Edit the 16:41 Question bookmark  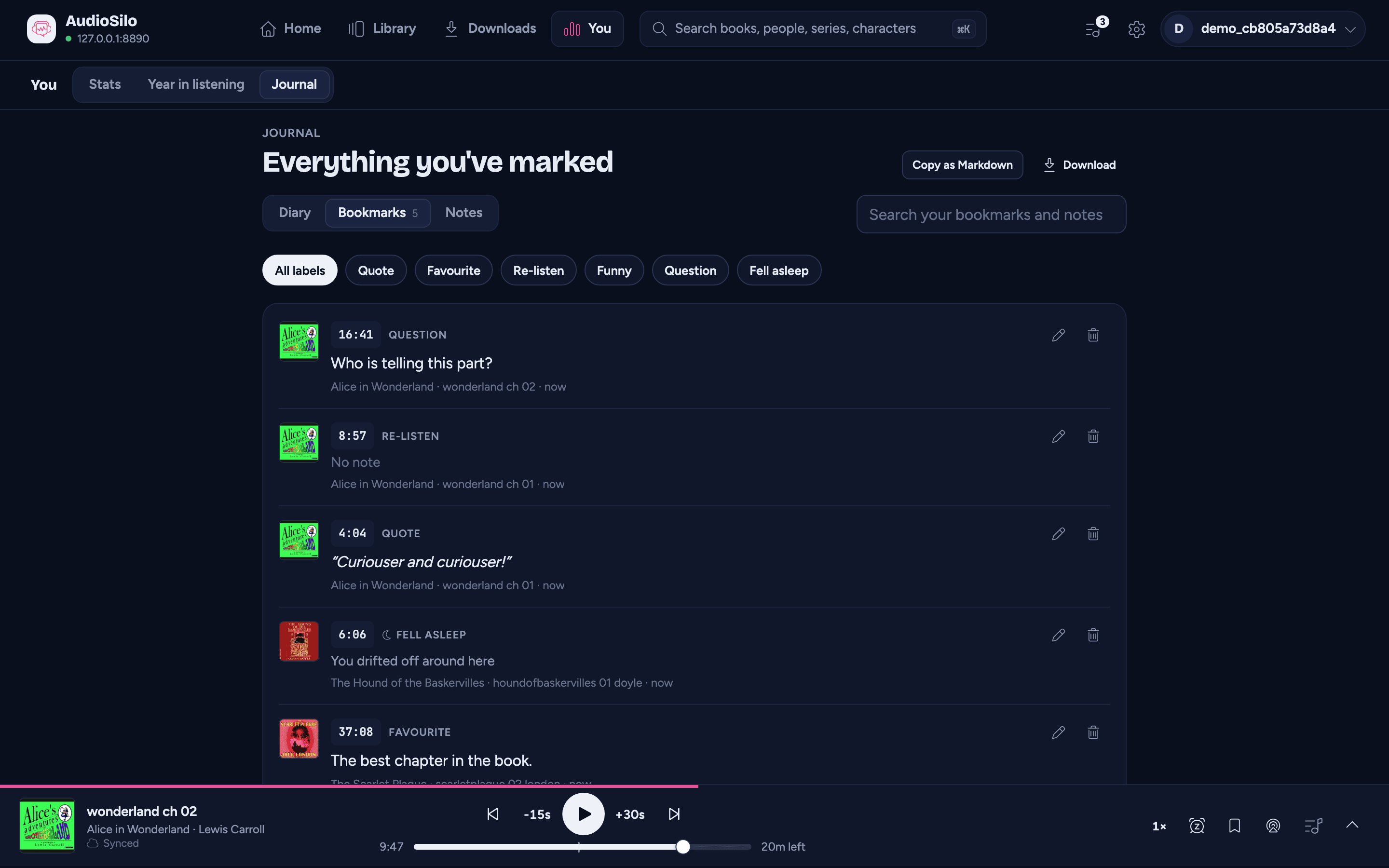(x=1059, y=335)
